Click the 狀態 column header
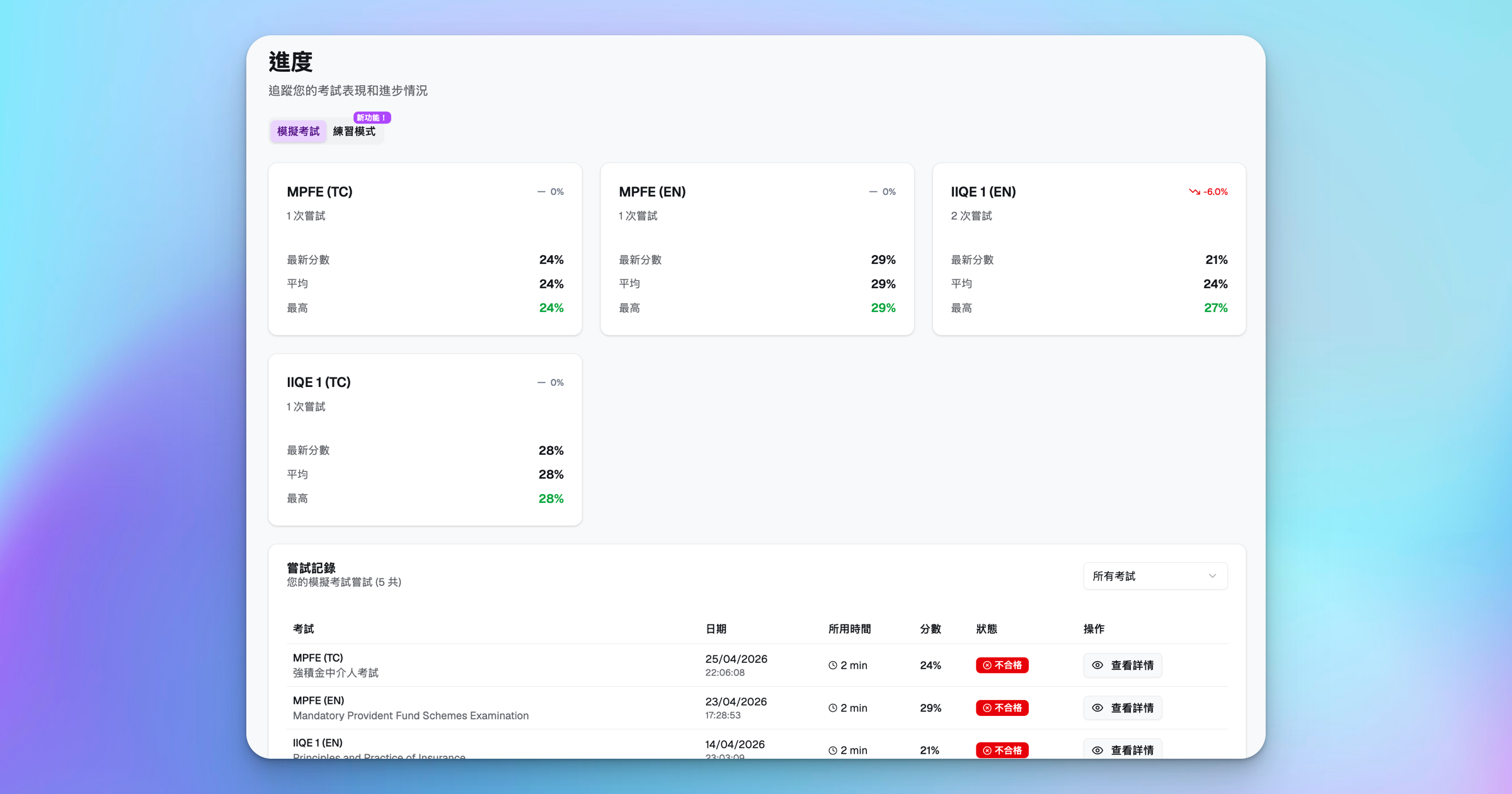Image resolution: width=1512 pixels, height=794 pixels. coord(987,629)
